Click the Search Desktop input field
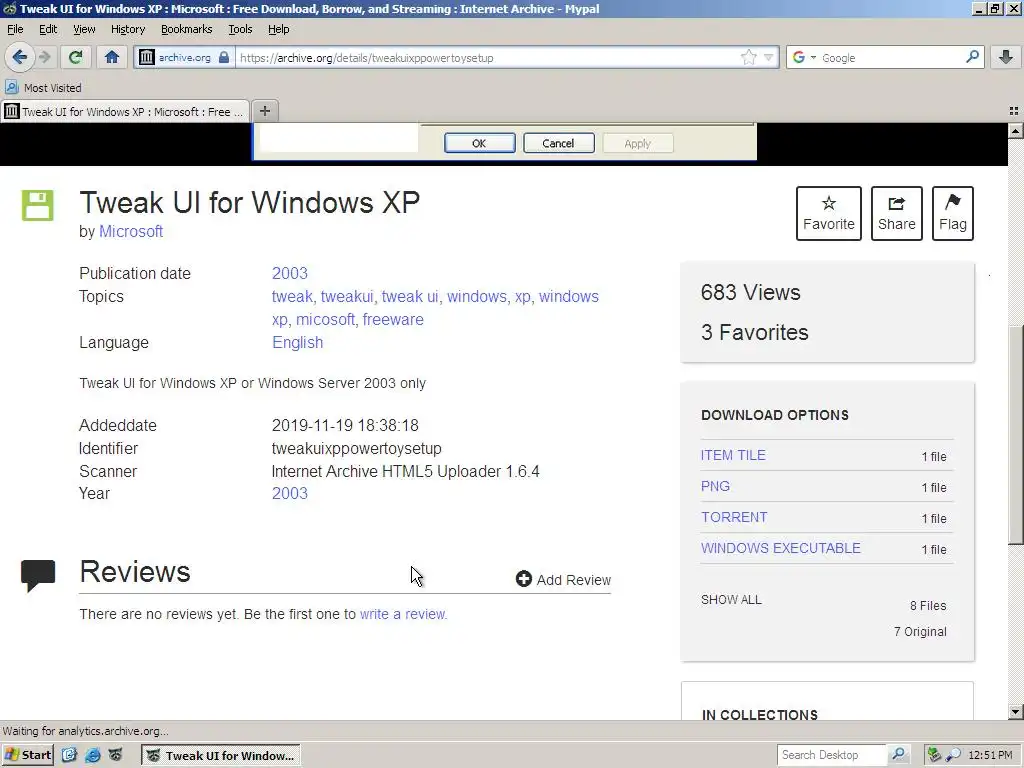1024x768 pixels. click(831, 755)
